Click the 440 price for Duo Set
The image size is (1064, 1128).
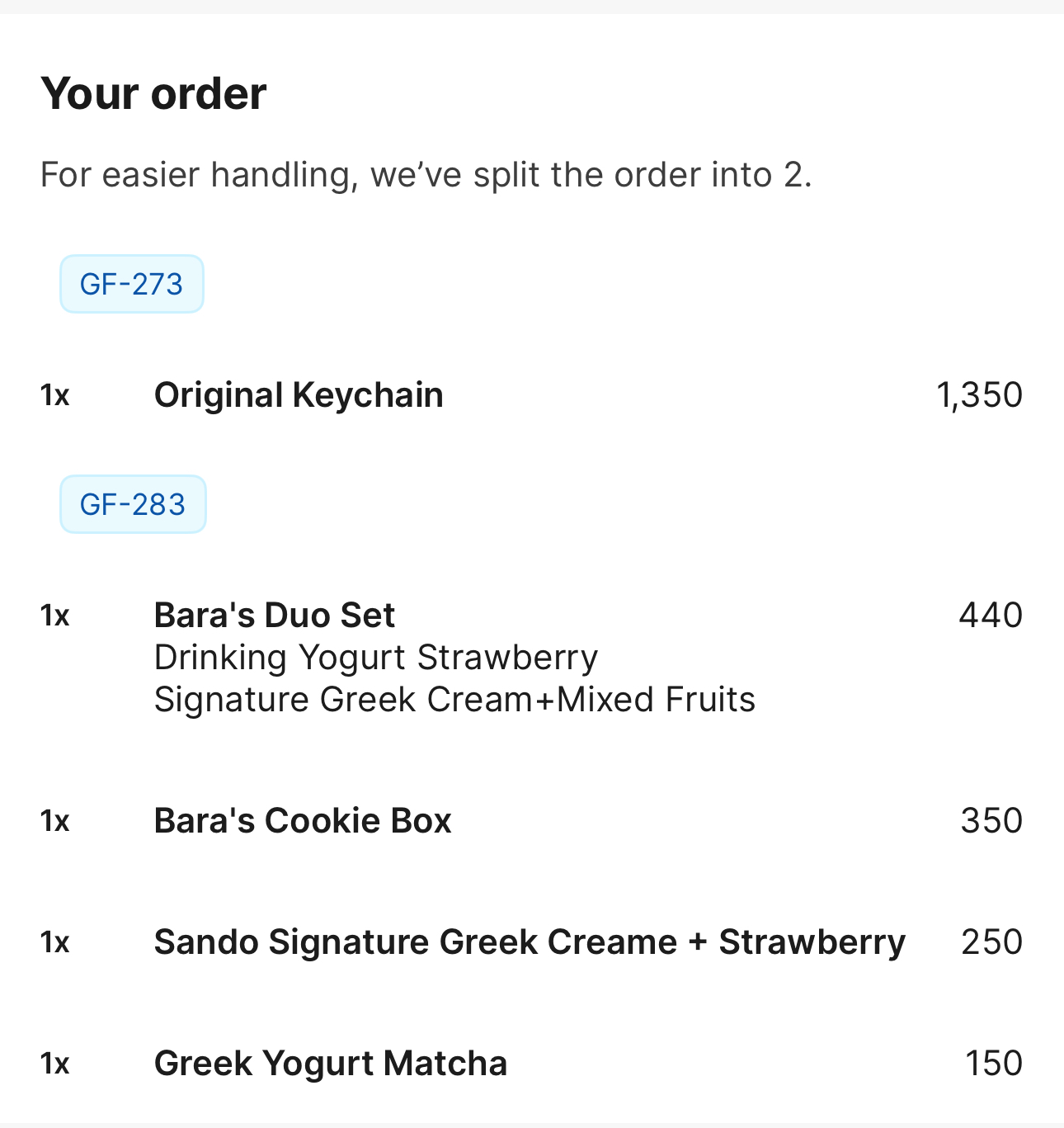click(x=990, y=616)
